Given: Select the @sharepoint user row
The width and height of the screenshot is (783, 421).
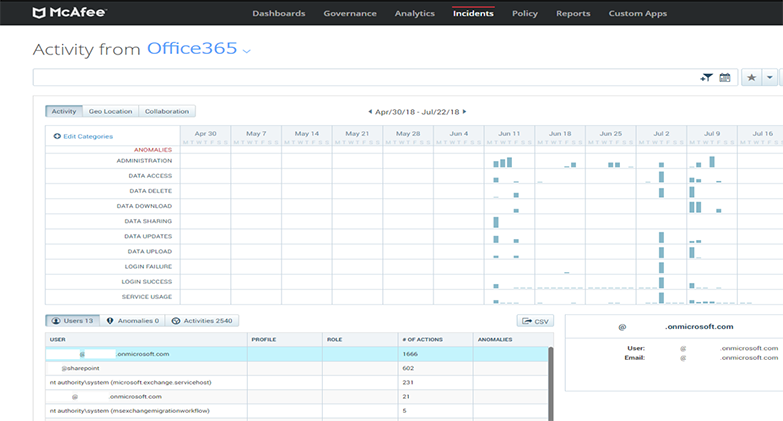Looking at the screenshot, I should coord(297,368).
